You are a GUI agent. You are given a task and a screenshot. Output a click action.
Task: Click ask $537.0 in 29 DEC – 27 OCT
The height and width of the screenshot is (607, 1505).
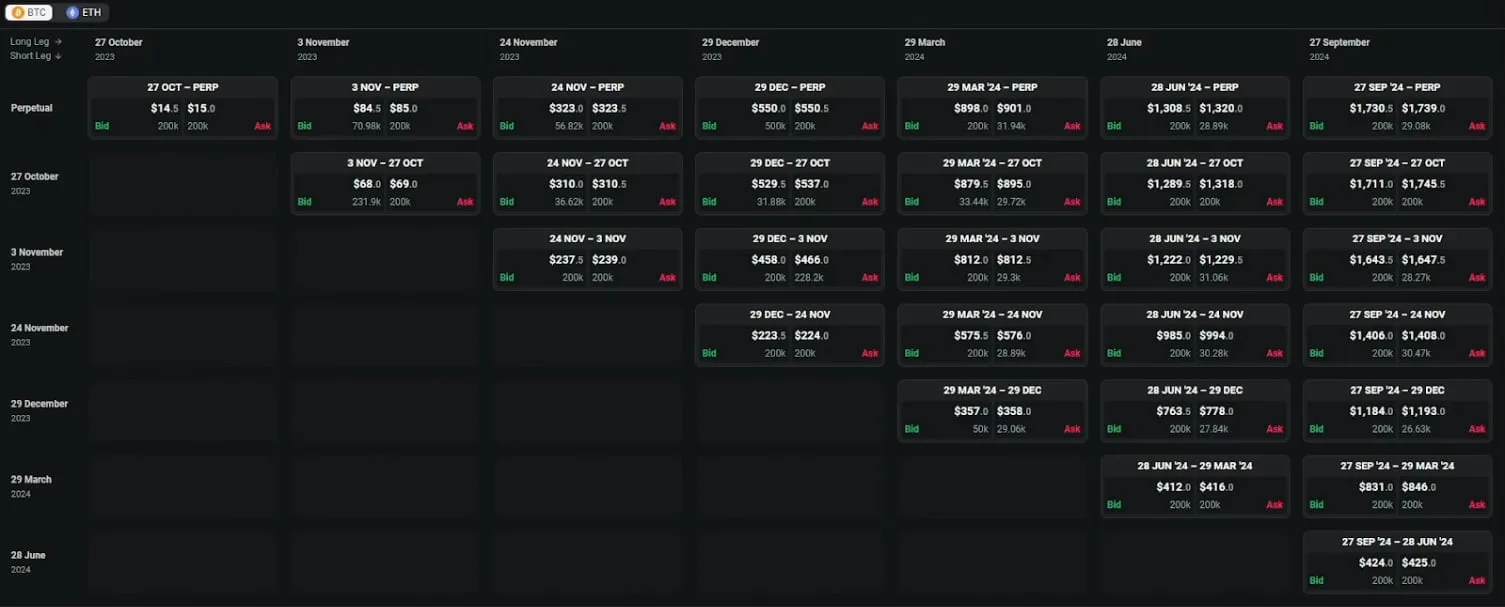click(x=812, y=184)
